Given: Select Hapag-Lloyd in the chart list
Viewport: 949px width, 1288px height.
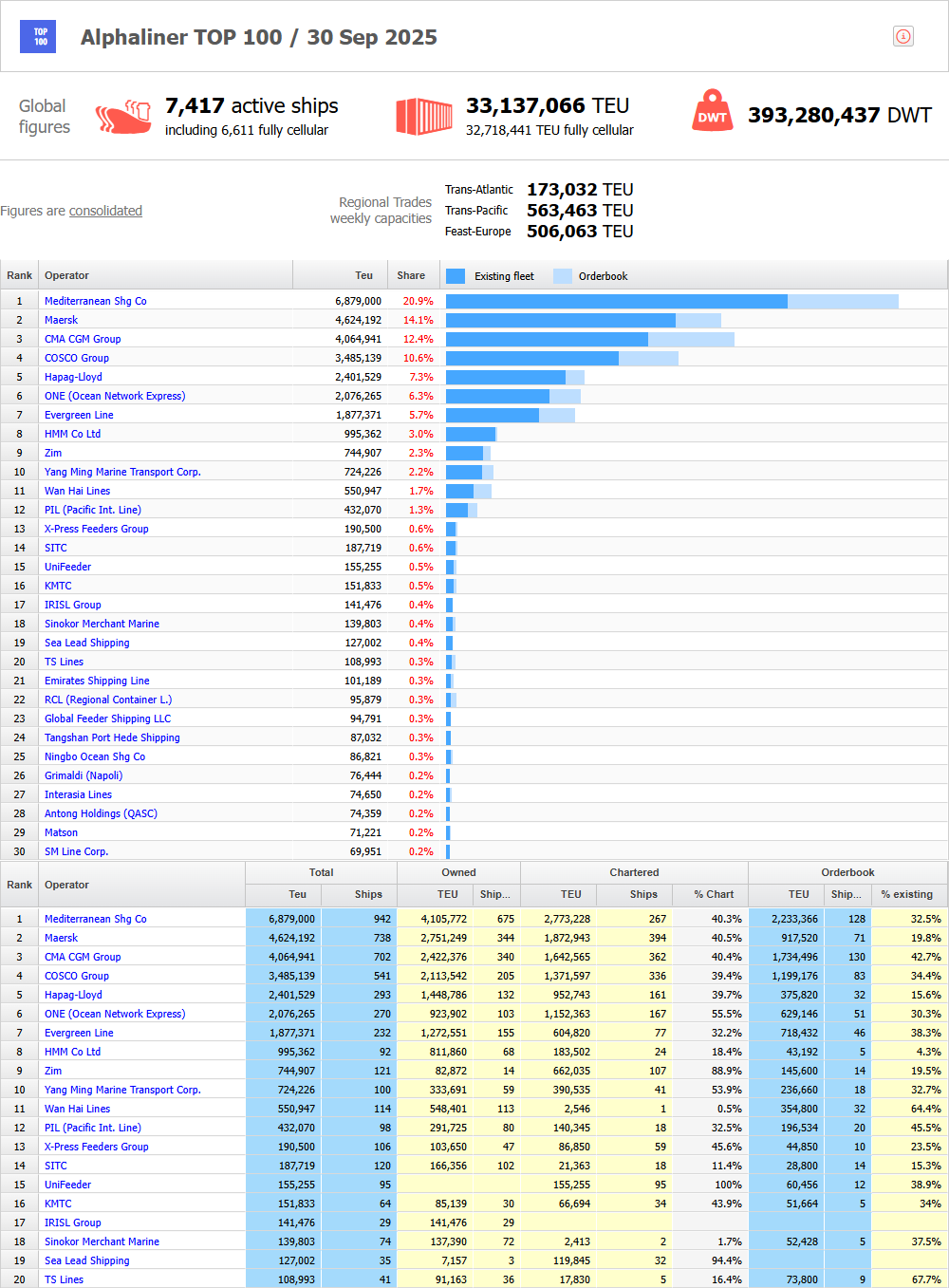Looking at the screenshot, I should point(73,377).
